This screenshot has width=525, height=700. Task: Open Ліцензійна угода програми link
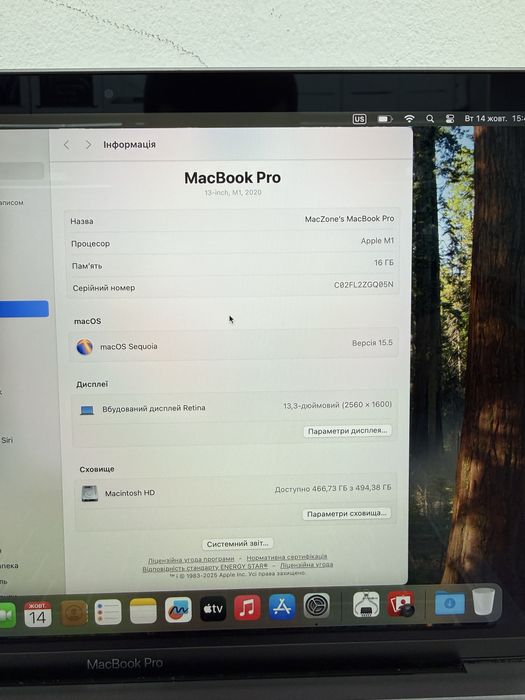191,559
